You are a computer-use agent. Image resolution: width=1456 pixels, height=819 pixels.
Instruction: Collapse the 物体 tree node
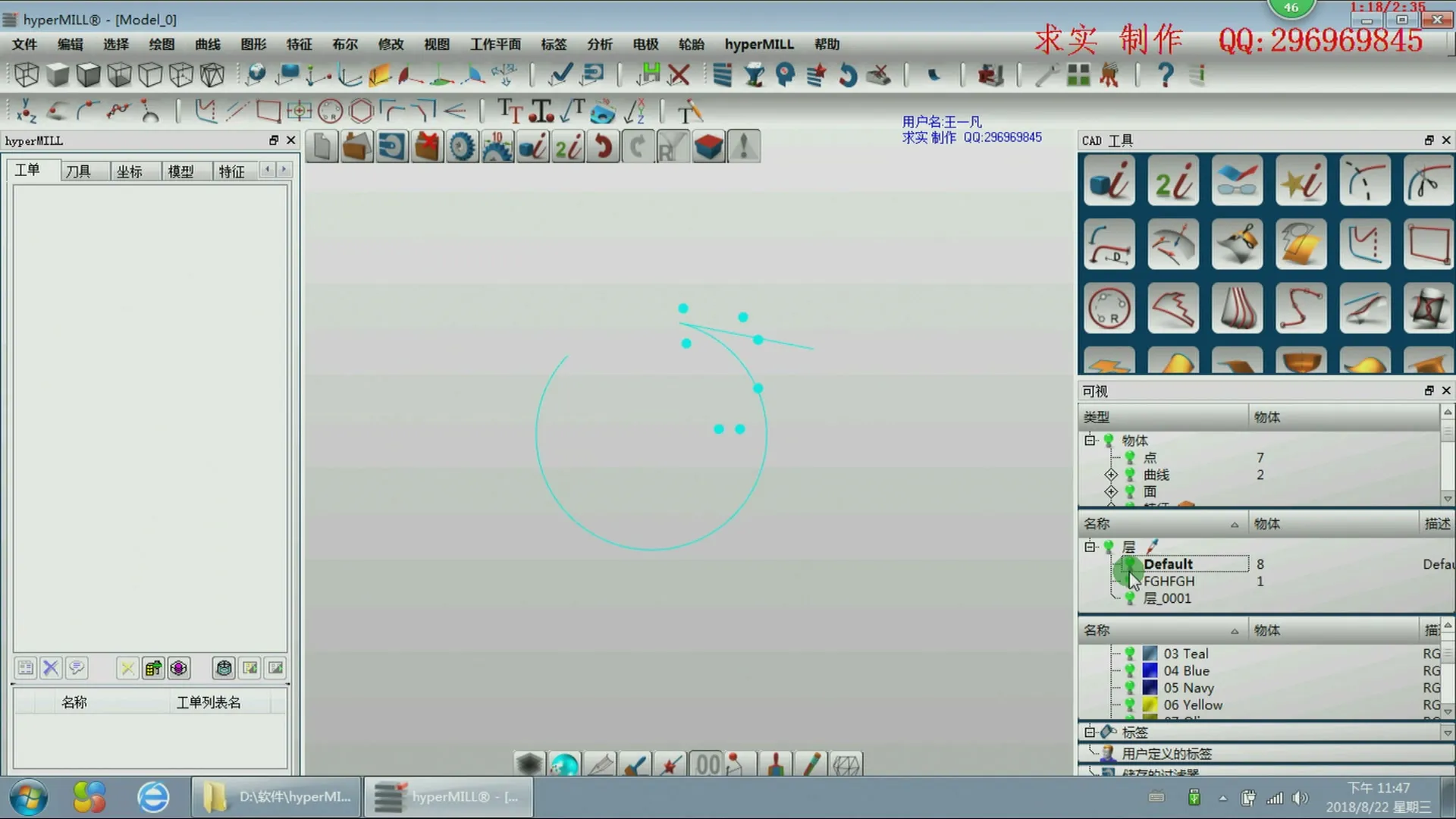pos(1090,440)
